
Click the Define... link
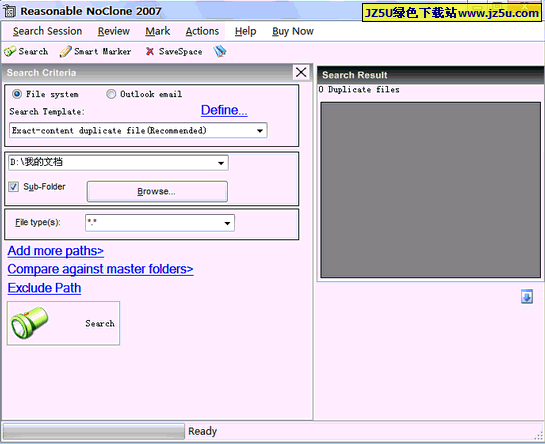pos(224,110)
